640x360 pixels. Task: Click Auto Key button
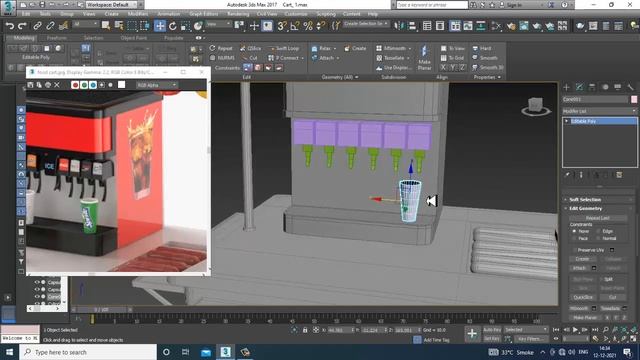click(x=492, y=330)
